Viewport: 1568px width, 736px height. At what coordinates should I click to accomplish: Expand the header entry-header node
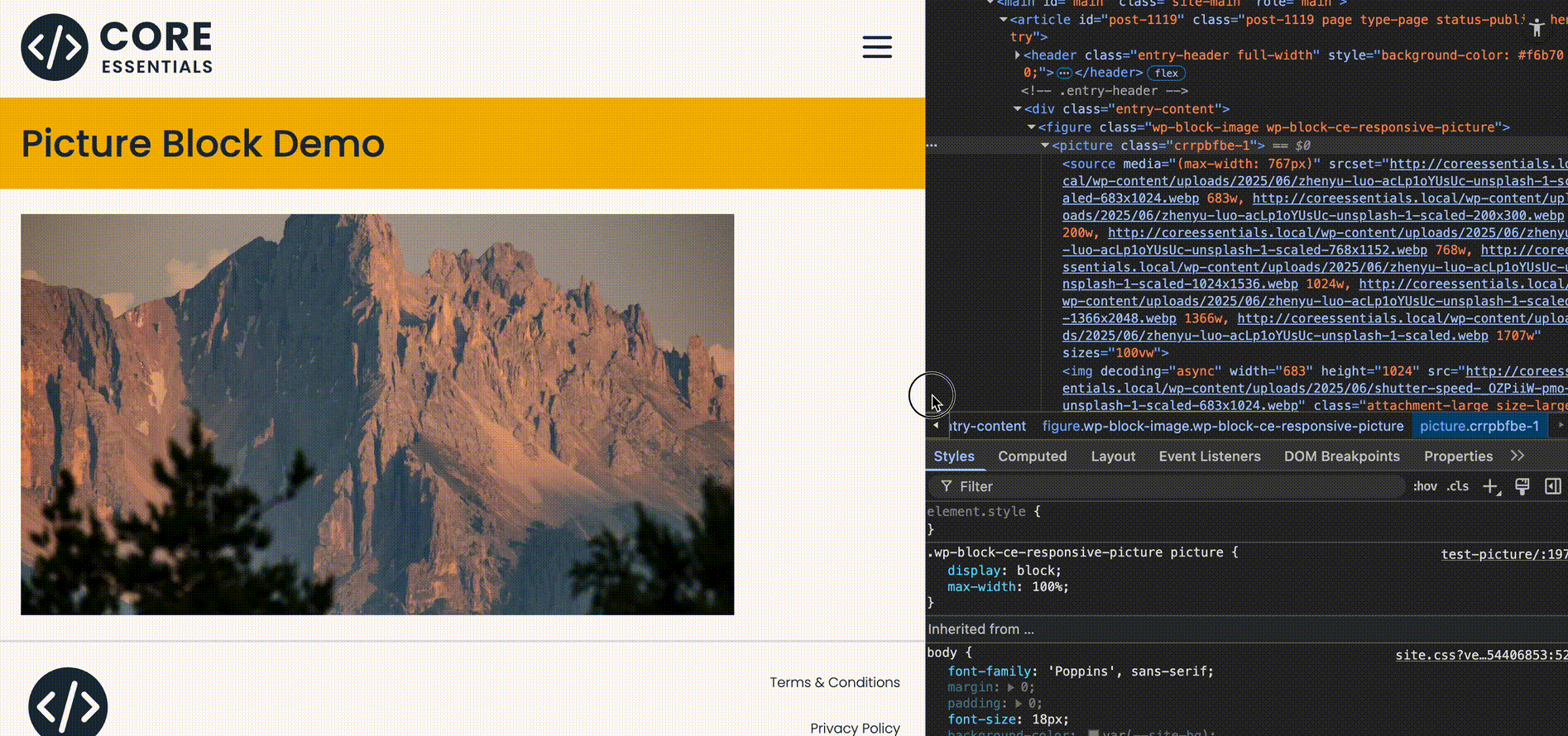[1018, 55]
